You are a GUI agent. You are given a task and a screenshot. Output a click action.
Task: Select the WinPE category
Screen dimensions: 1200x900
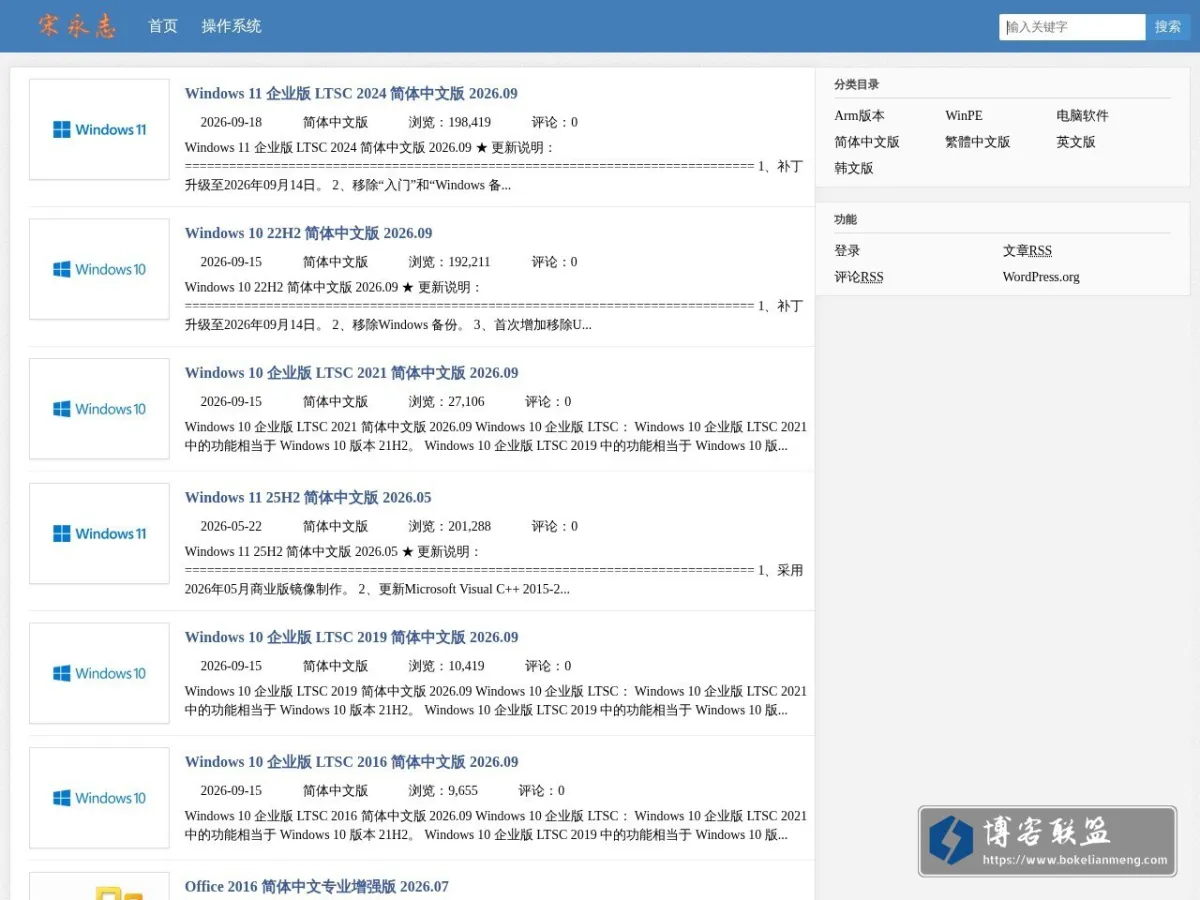pos(964,116)
